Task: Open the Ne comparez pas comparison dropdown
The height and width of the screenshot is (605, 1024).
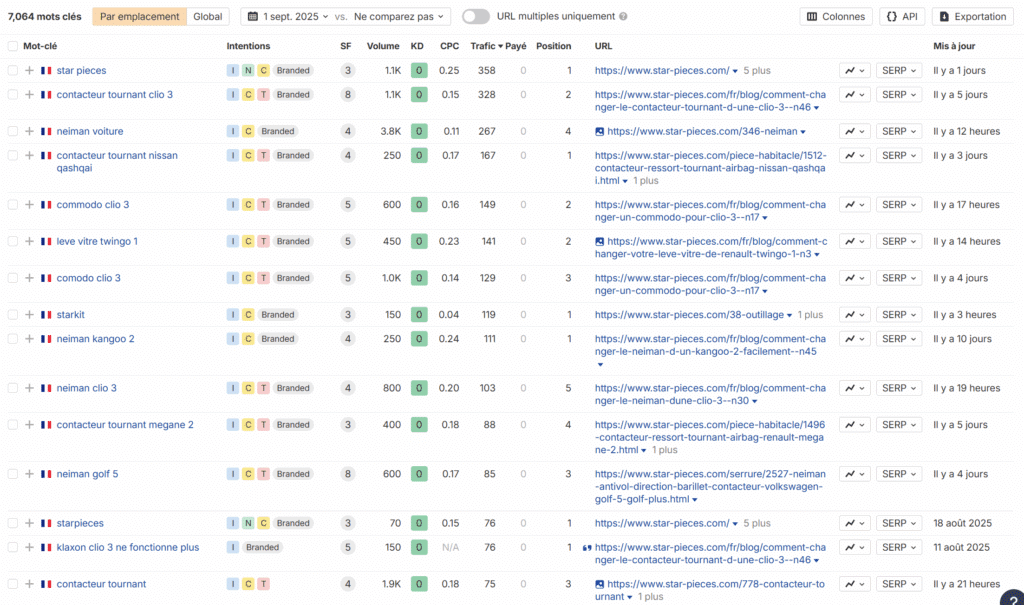Action: coord(398,16)
